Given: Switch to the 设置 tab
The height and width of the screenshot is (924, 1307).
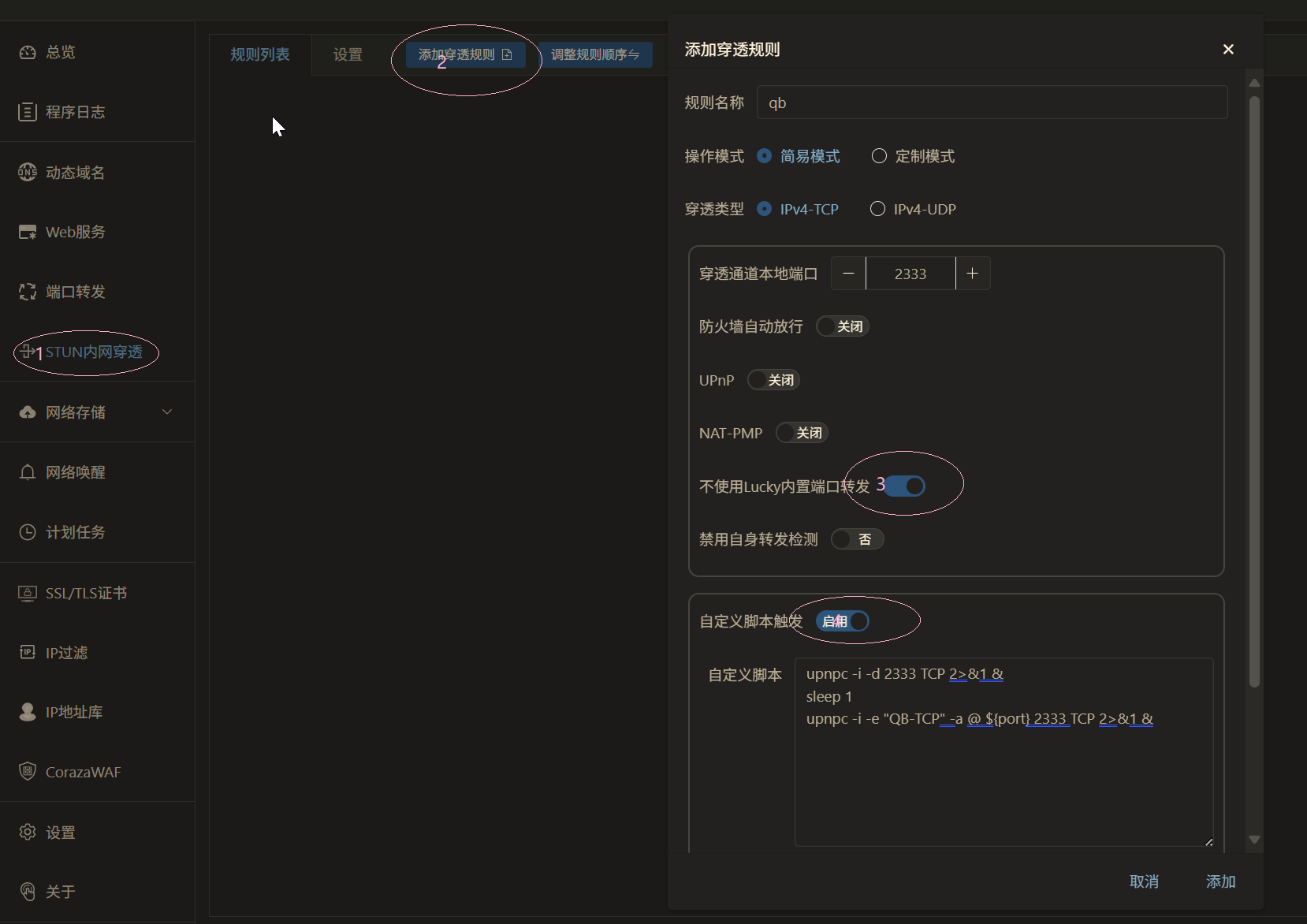Looking at the screenshot, I should pos(348,55).
